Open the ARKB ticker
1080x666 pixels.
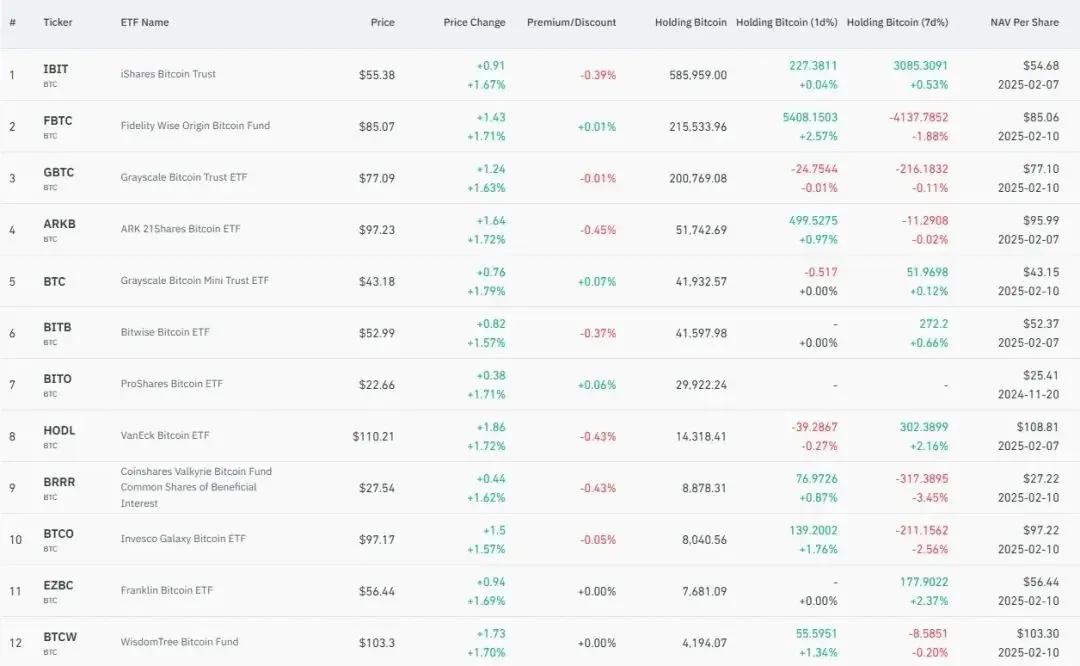(59, 224)
